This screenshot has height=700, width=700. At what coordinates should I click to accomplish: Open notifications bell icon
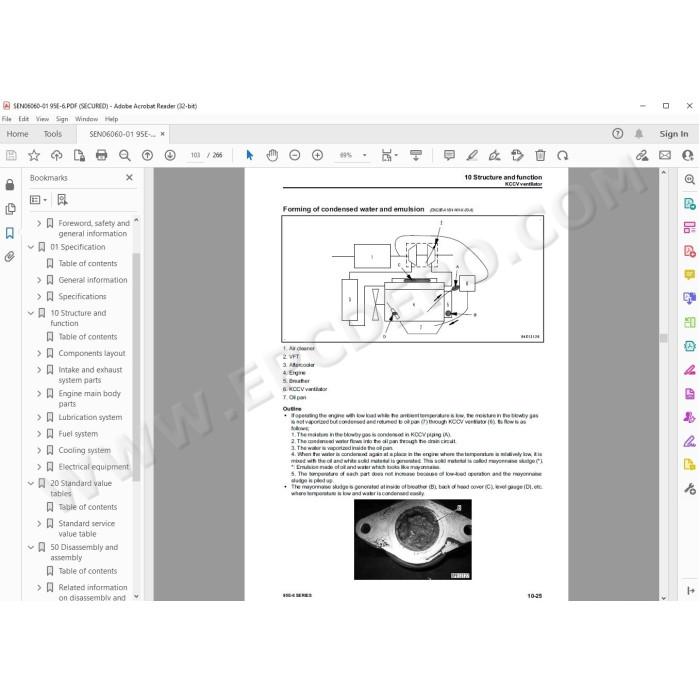[x=639, y=133]
